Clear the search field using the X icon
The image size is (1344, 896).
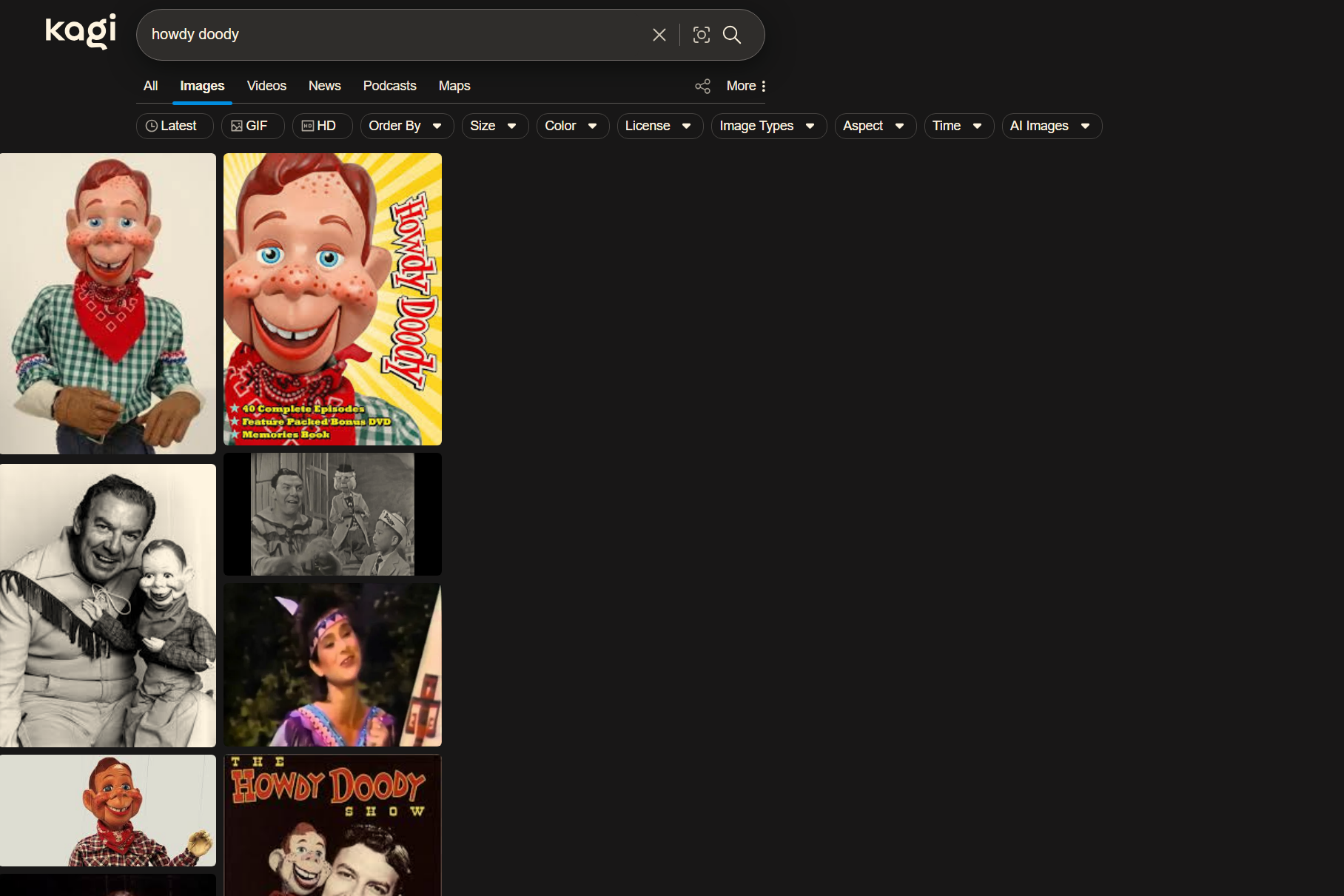659,34
